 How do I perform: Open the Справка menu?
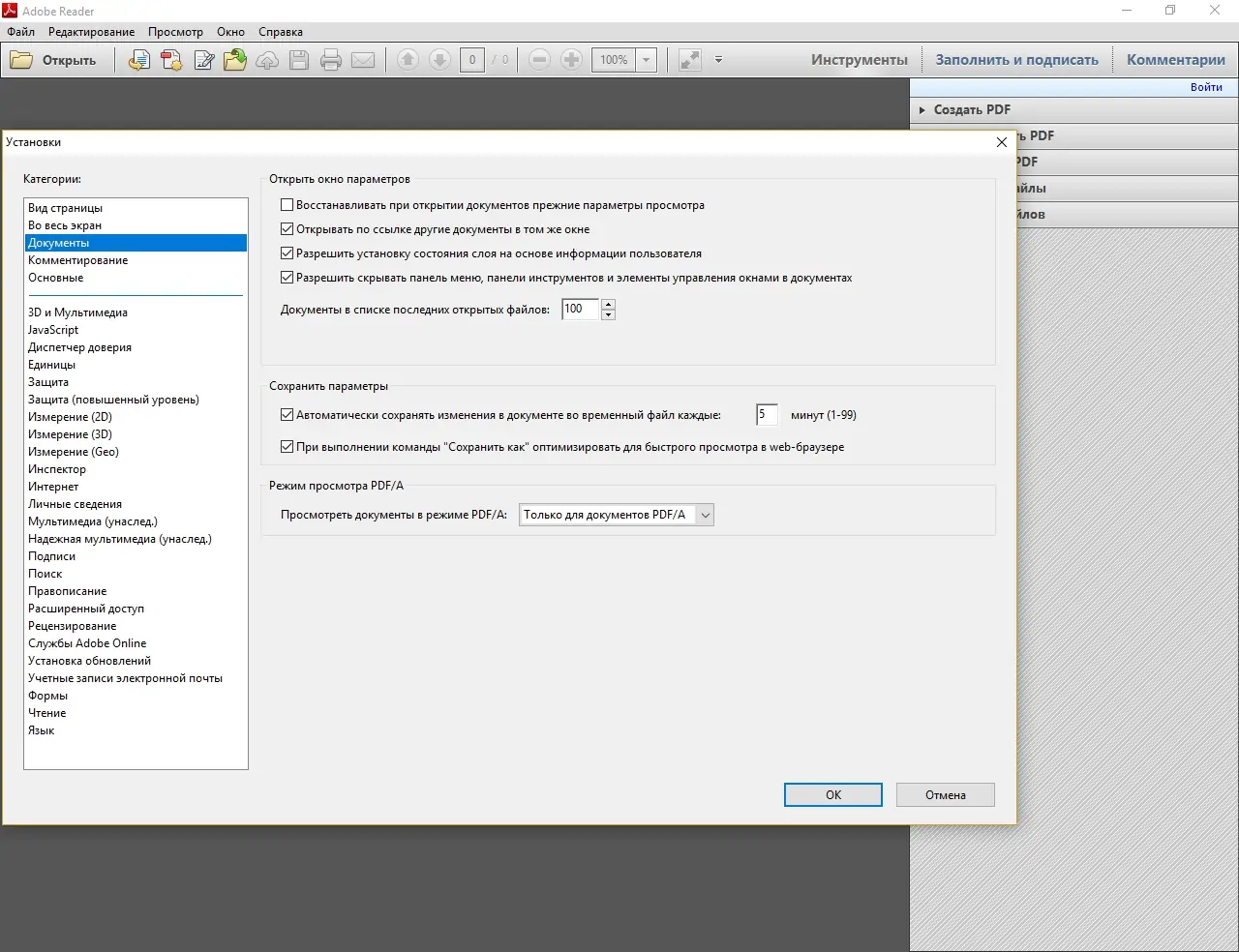coord(281,32)
